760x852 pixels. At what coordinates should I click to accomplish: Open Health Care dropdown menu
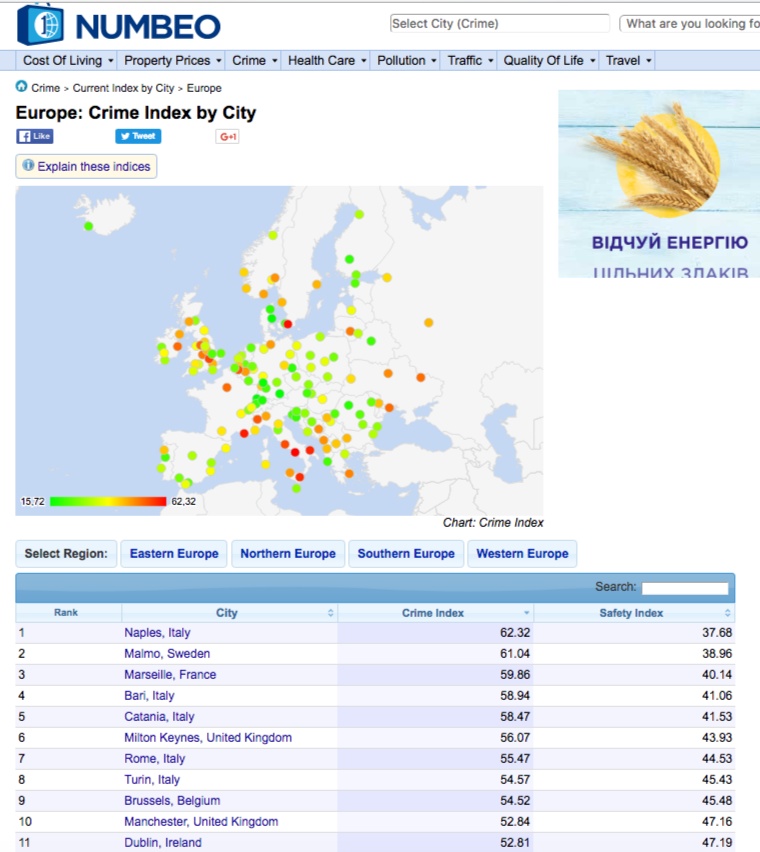tap(327, 60)
